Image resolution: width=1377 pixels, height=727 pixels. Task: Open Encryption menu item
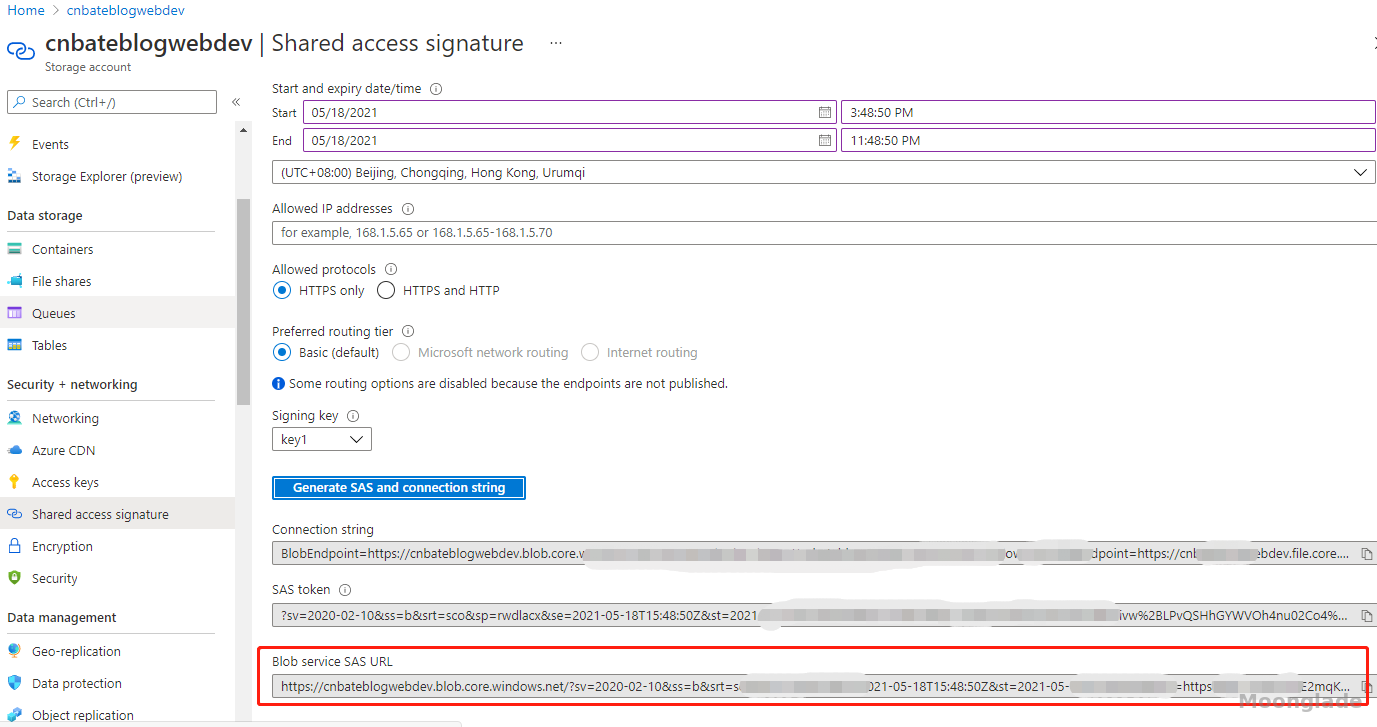(x=62, y=546)
